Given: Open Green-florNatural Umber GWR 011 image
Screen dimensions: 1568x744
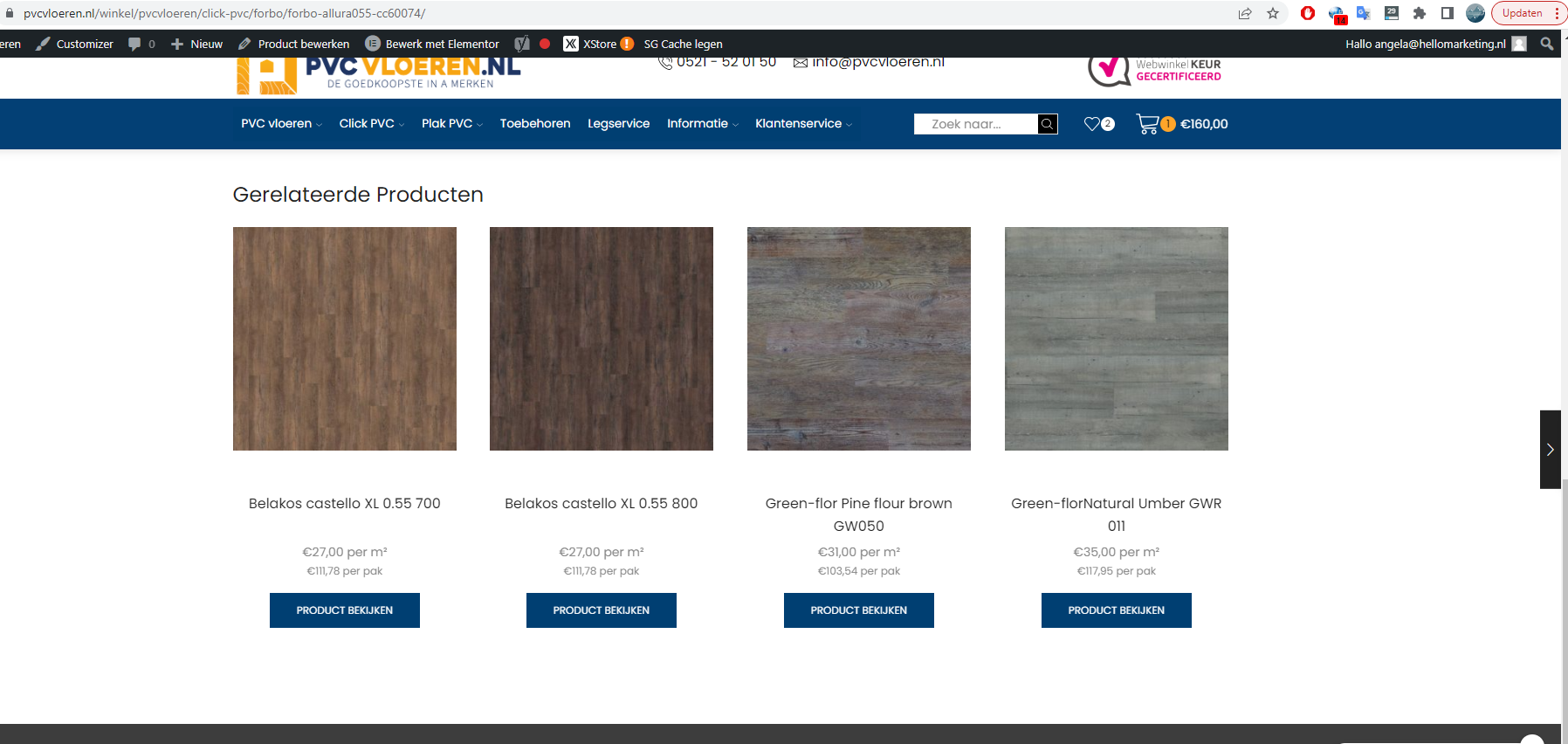Looking at the screenshot, I should 1117,339.
